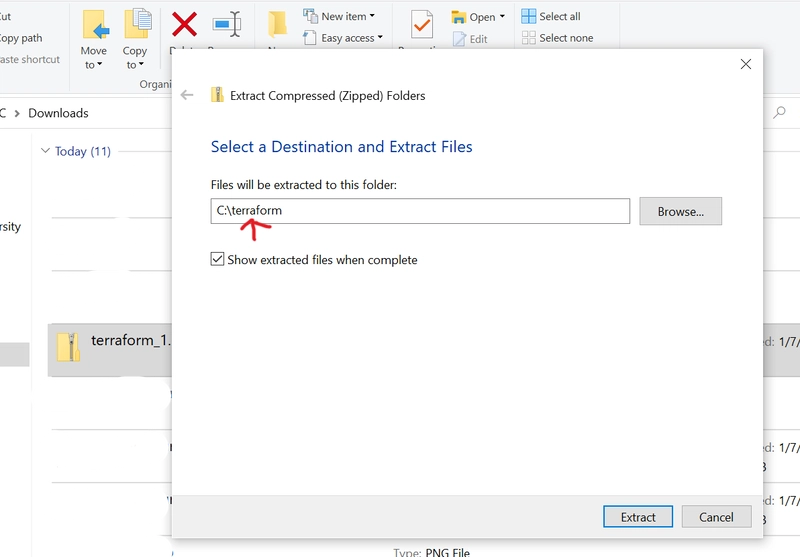Toggle Show extracted files when complete
The width and height of the screenshot is (800, 557).
click(x=217, y=259)
